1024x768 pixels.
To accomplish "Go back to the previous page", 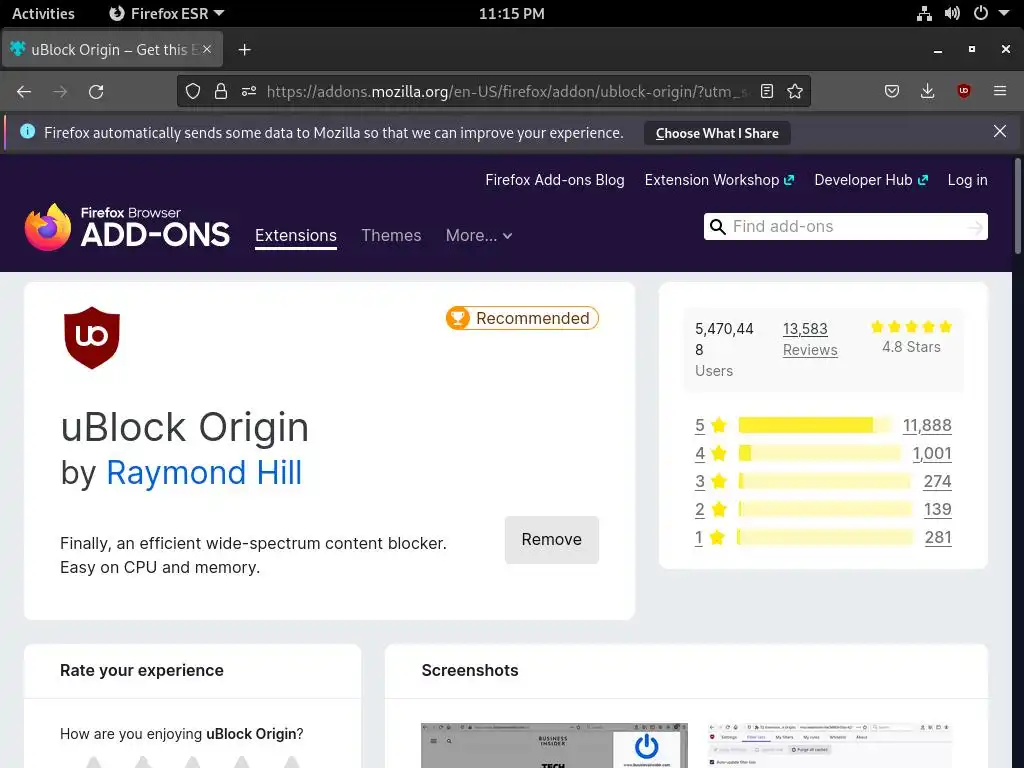I will pyautogui.click(x=24, y=91).
